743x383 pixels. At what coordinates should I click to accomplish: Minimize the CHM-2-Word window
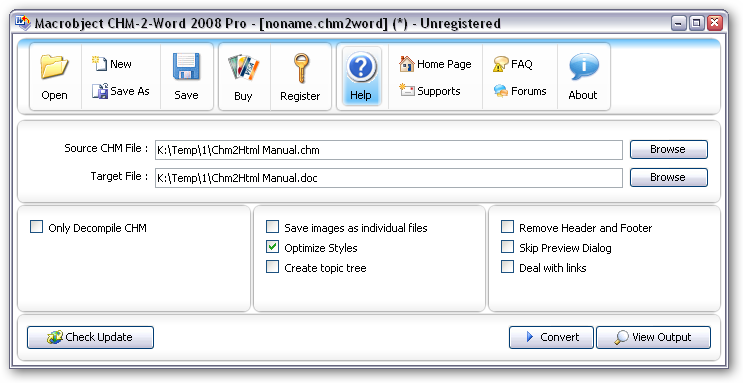[679, 23]
